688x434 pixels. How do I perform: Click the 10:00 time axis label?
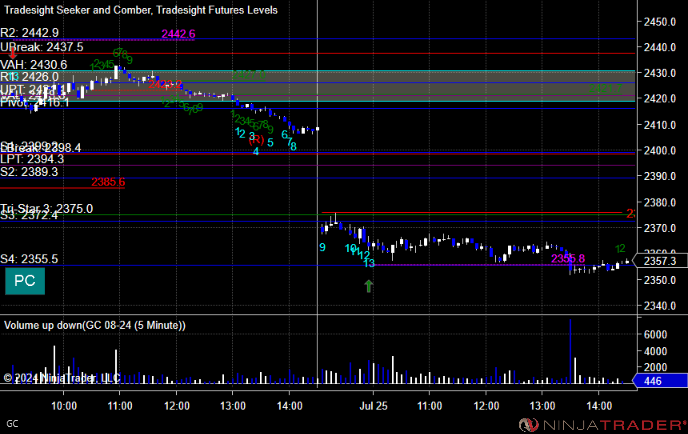pyautogui.click(x=64, y=406)
